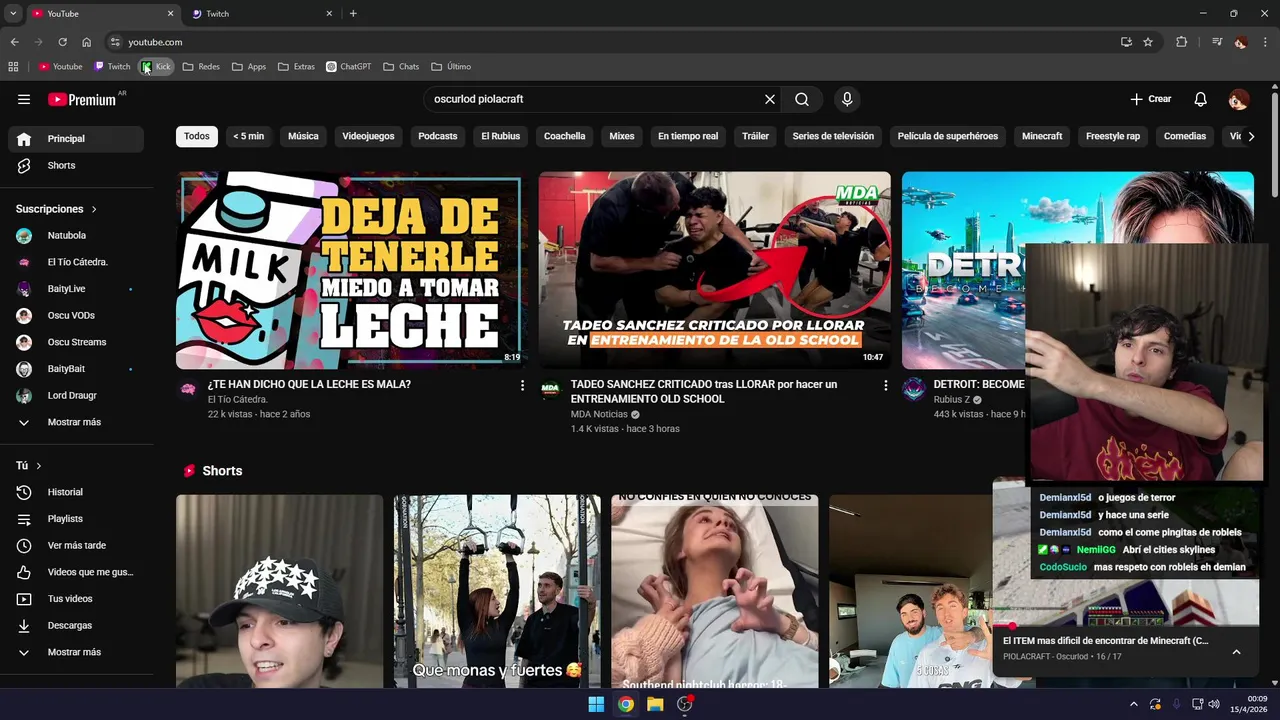The image size is (1280, 720).
Task: Select the Minecraft filter chip
Action: click(x=1042, y=136)
